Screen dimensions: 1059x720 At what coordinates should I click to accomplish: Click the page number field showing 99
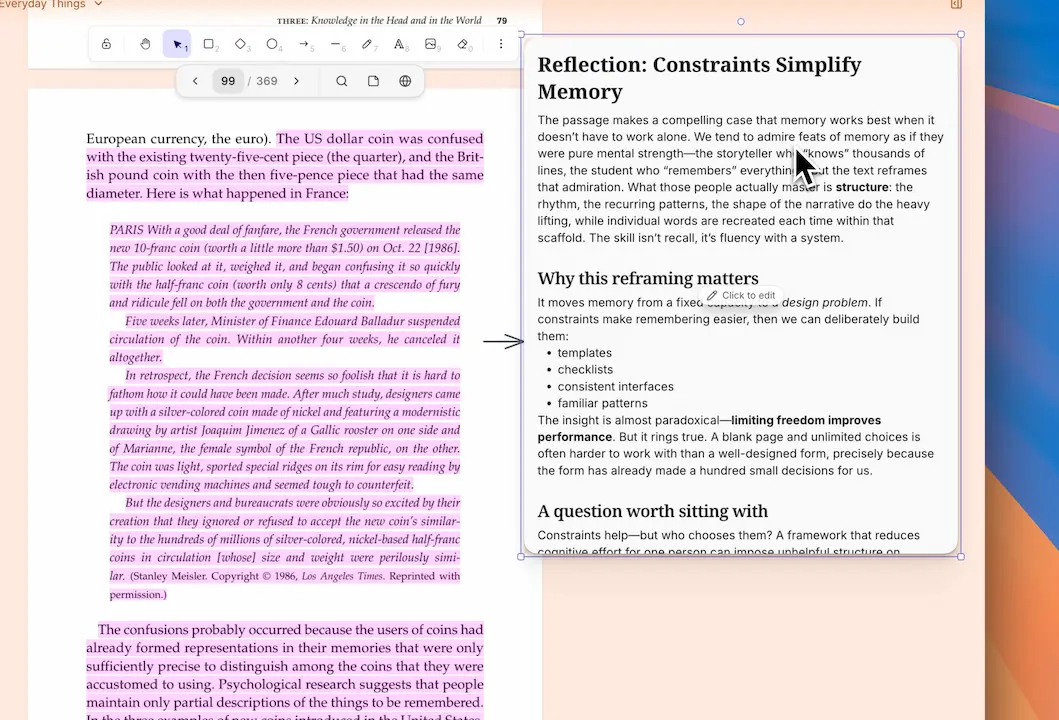tap(228, 81)
